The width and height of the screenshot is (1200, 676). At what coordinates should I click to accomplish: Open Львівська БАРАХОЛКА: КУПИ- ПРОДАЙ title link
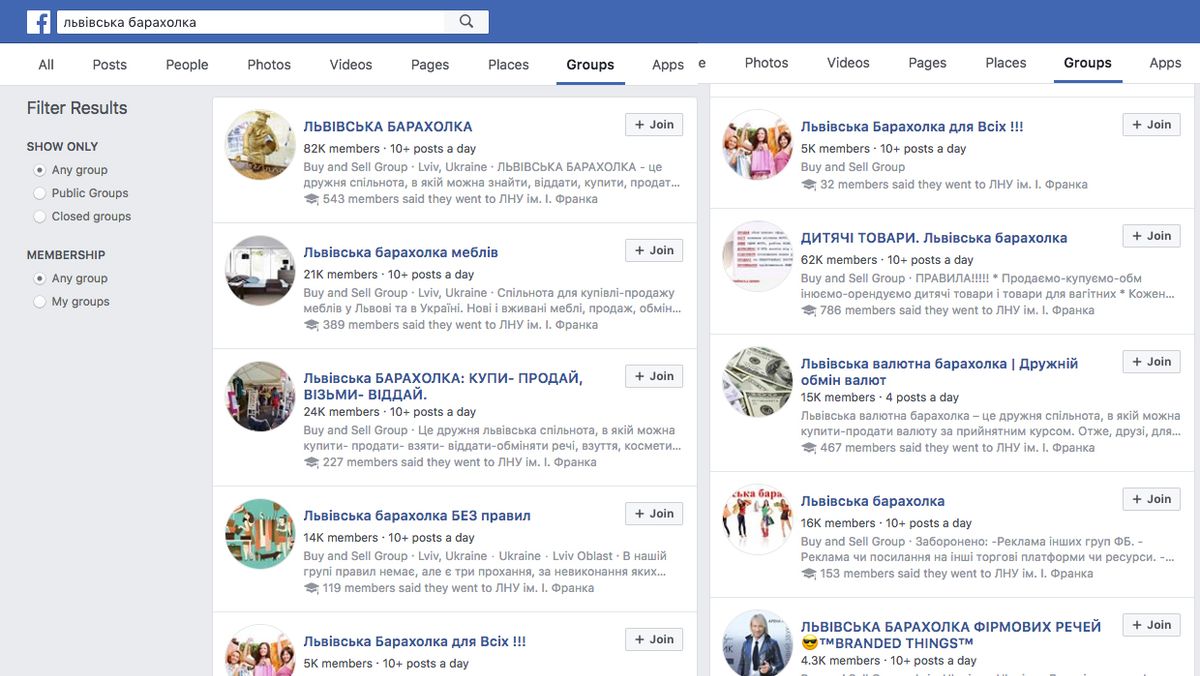(x=443, y=386)
